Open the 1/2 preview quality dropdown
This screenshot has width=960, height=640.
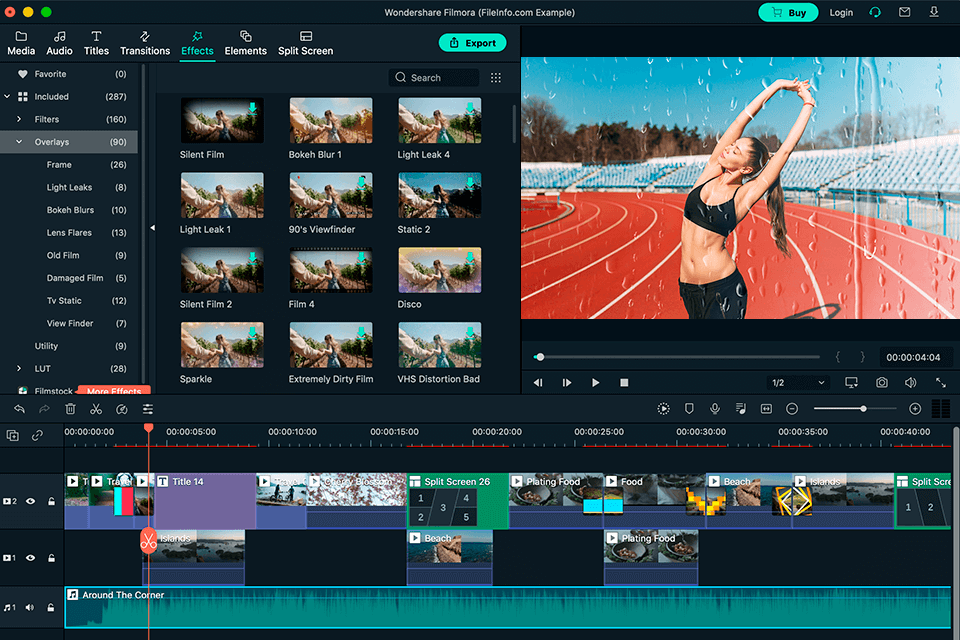(x=798, y=383)
